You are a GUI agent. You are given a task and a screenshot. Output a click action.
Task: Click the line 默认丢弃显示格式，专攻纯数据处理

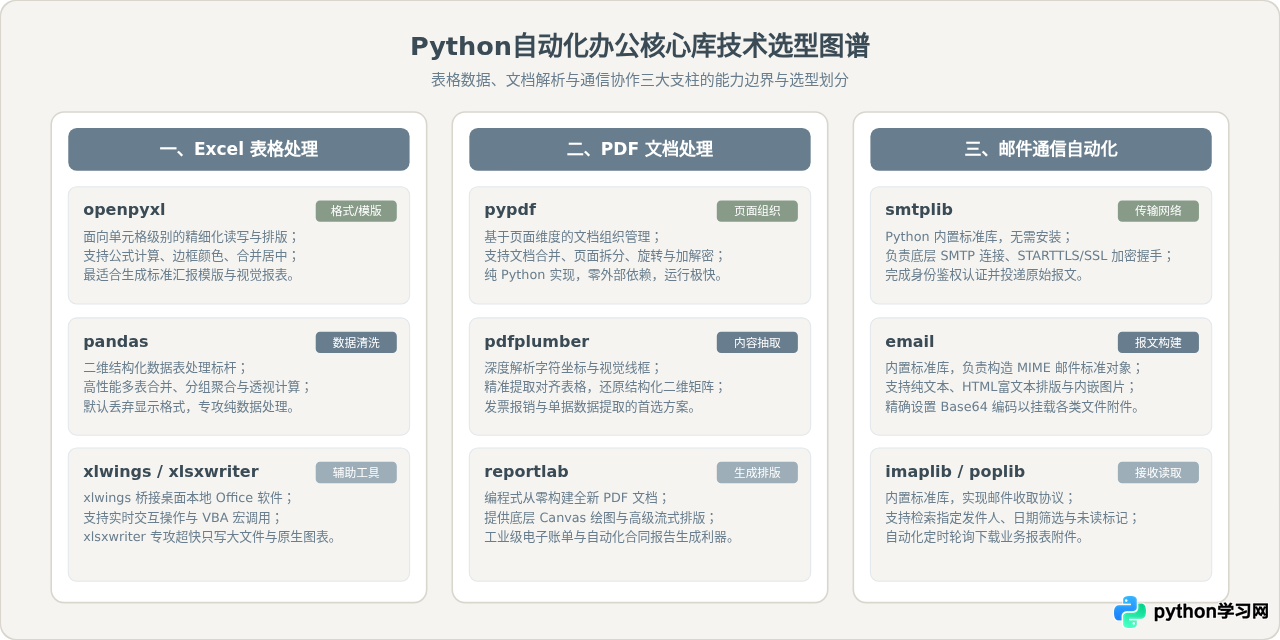[x=189, y=406]
